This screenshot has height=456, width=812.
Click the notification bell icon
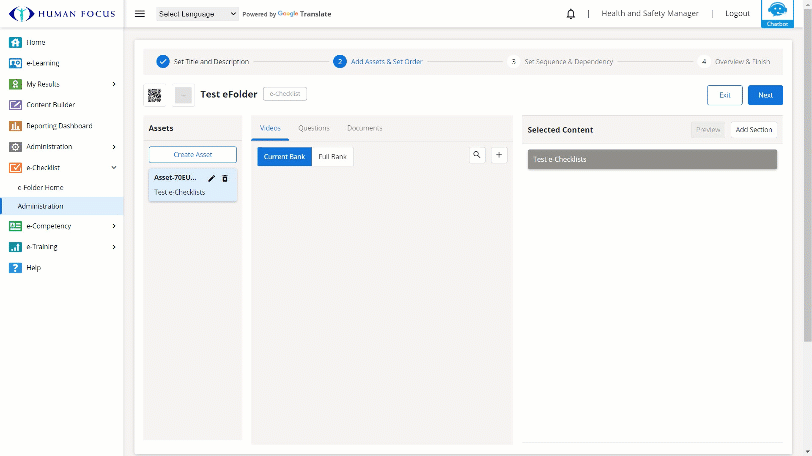click(x=571, y=14)
